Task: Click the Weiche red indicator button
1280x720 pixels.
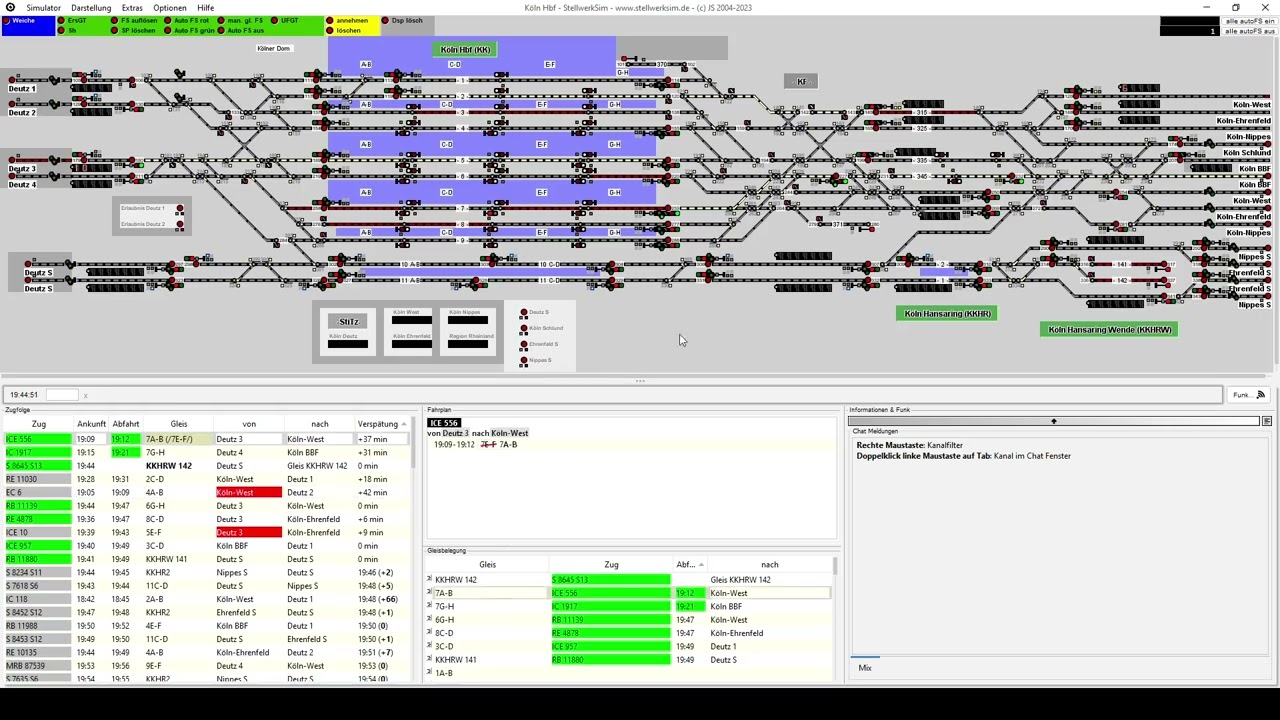Action: point(7,20)
